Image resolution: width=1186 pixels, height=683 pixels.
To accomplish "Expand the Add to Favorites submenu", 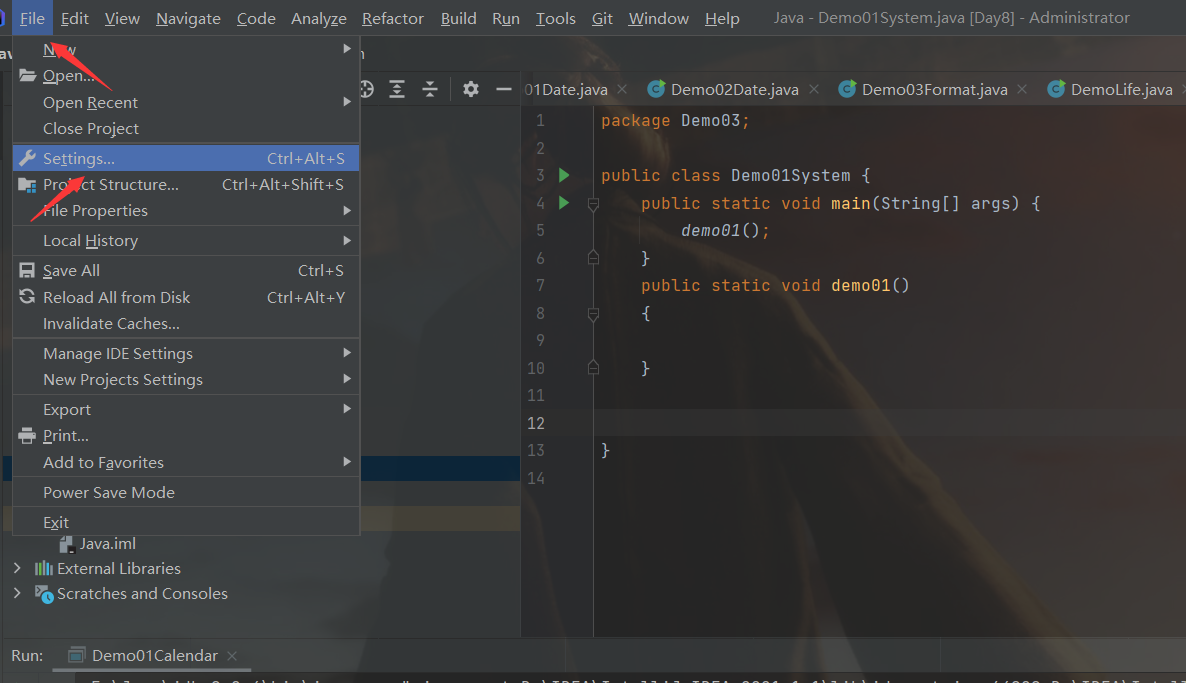I will coord(347,461).
